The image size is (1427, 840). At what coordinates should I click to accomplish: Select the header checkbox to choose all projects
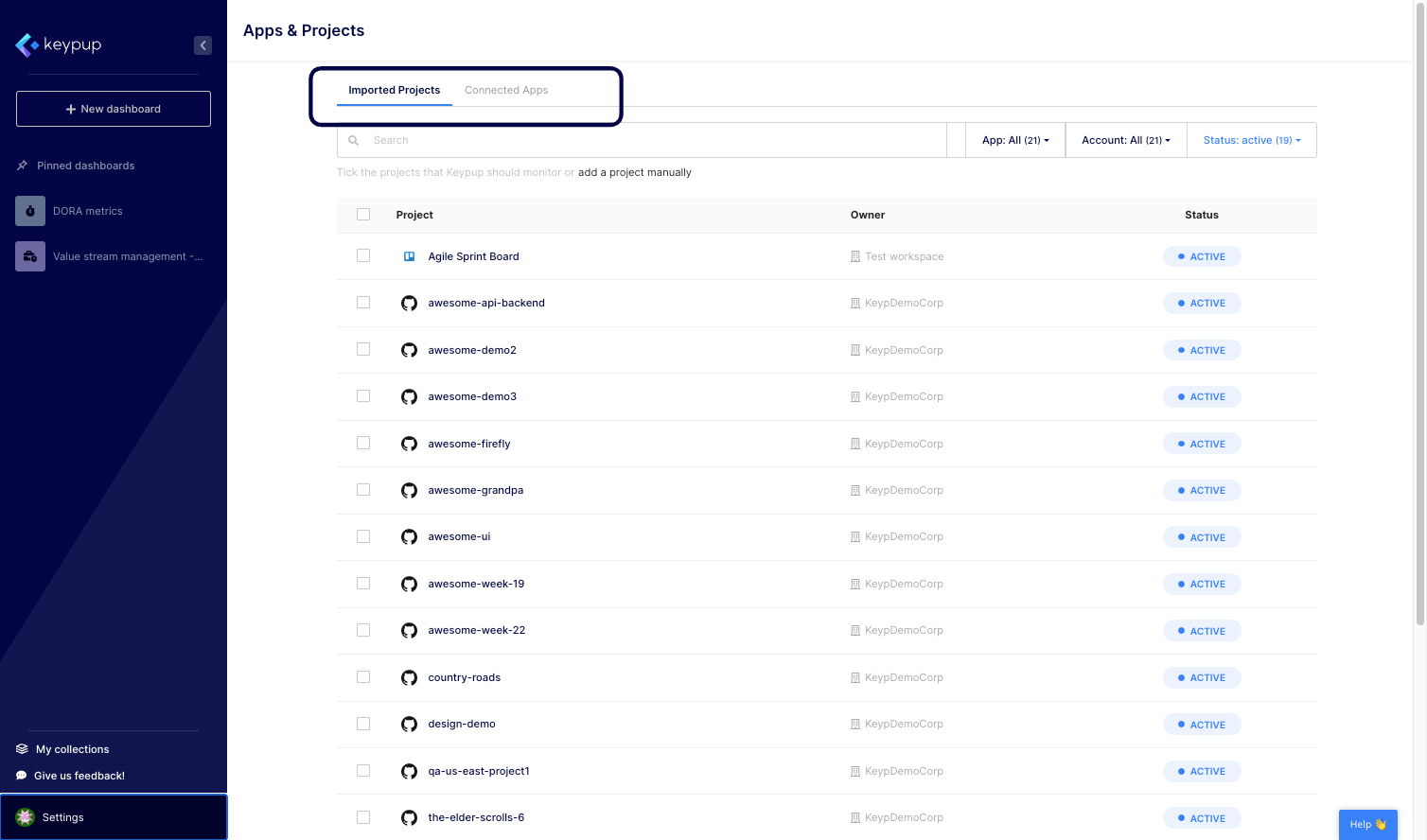pyautogui.click(x=363, y=215)
